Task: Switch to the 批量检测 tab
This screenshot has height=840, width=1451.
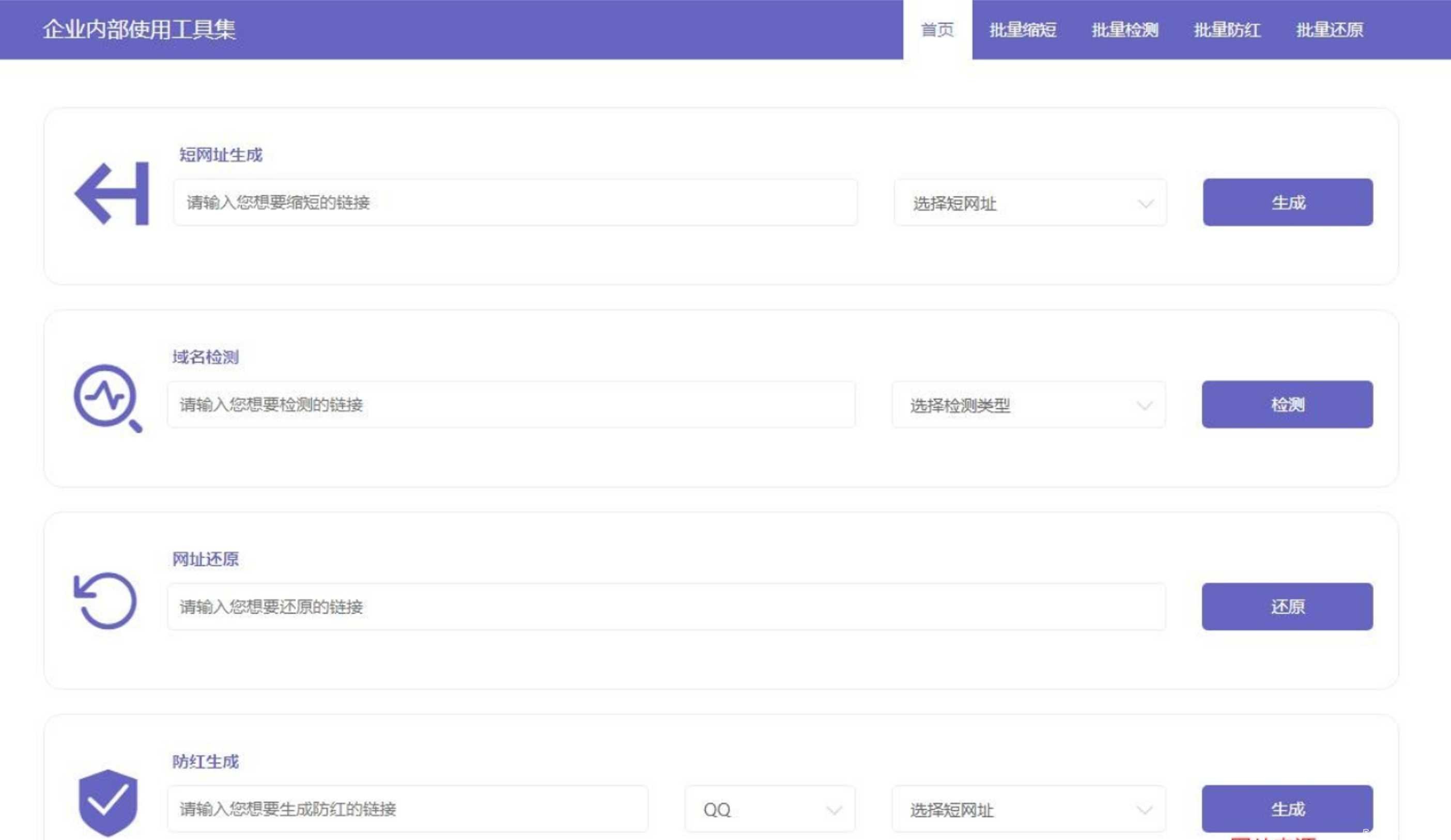Action: pos(1125,30)
